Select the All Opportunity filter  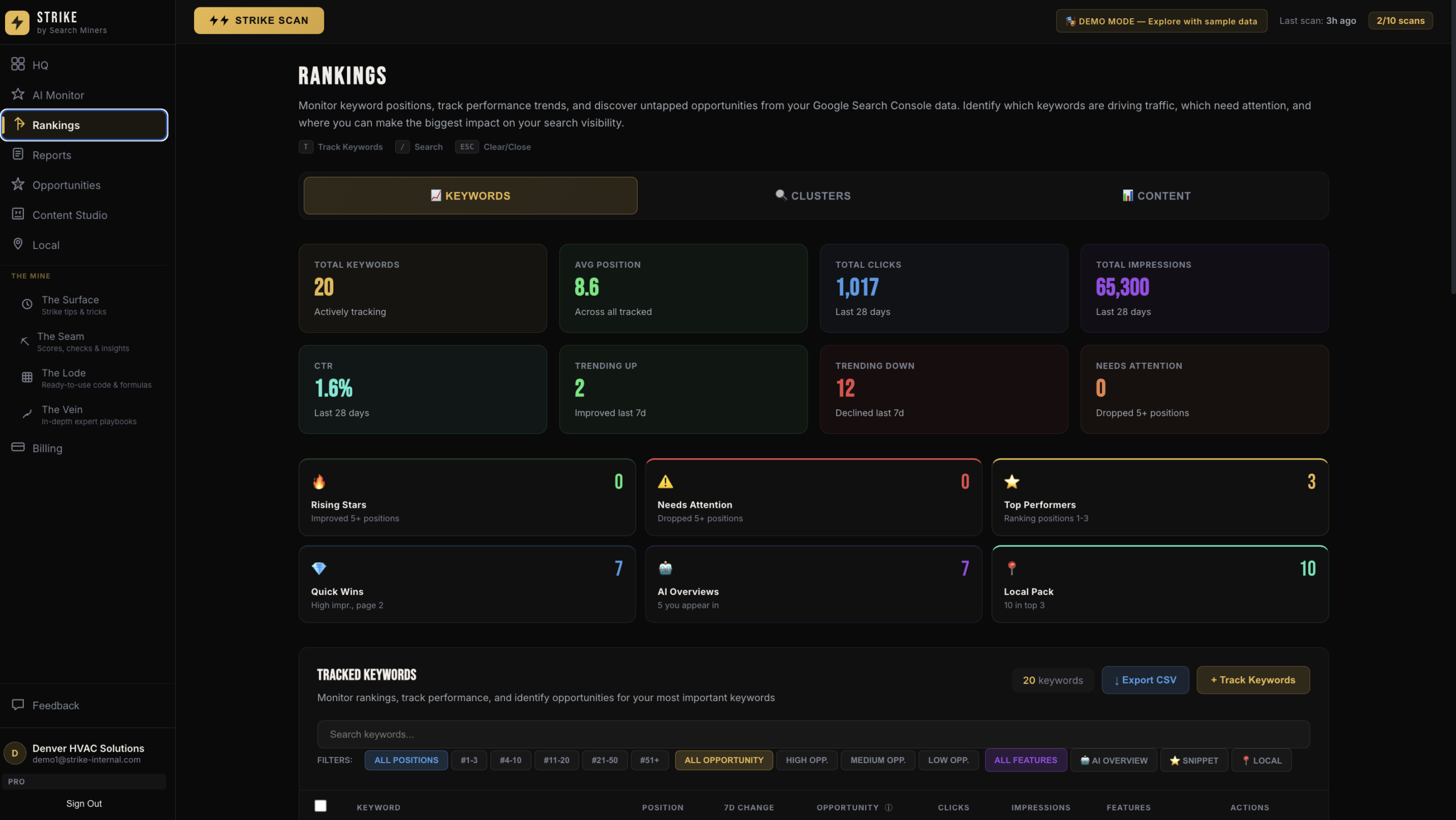point(723,761)
